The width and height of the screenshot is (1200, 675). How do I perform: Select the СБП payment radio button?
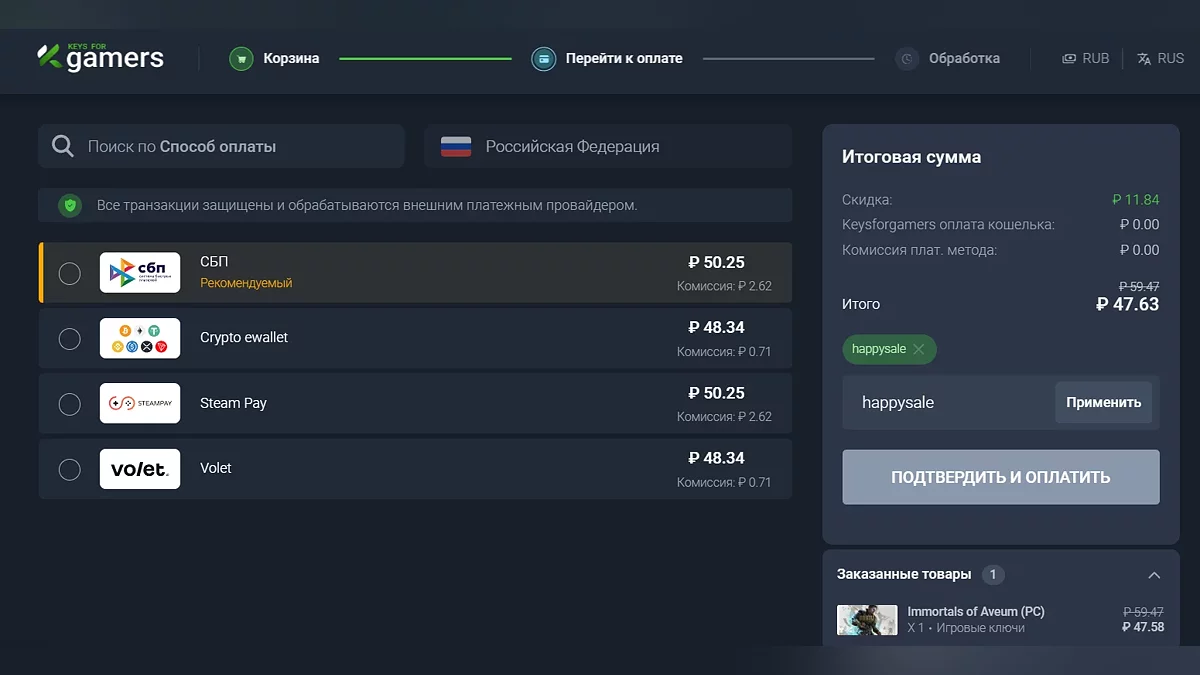[x=69, y=273]
